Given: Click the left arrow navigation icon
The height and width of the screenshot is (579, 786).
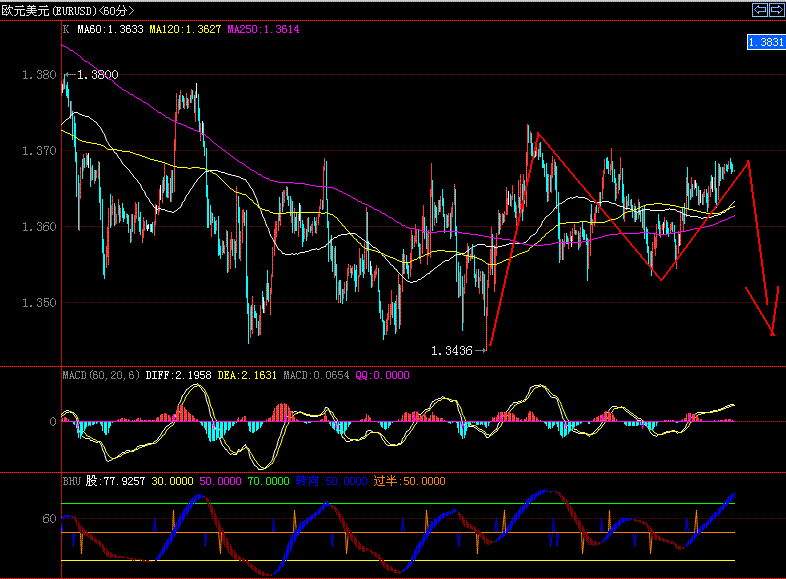Looking at the screenshot, I should (x=760, y=10).
